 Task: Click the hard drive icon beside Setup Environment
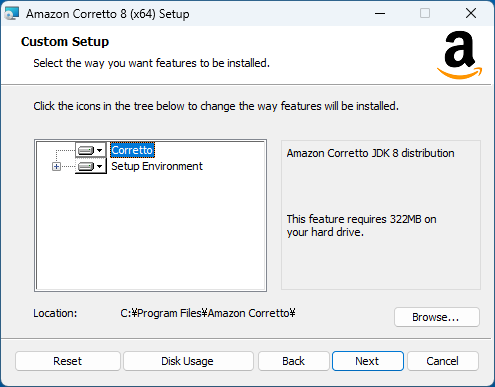click(x=86, y=166)
